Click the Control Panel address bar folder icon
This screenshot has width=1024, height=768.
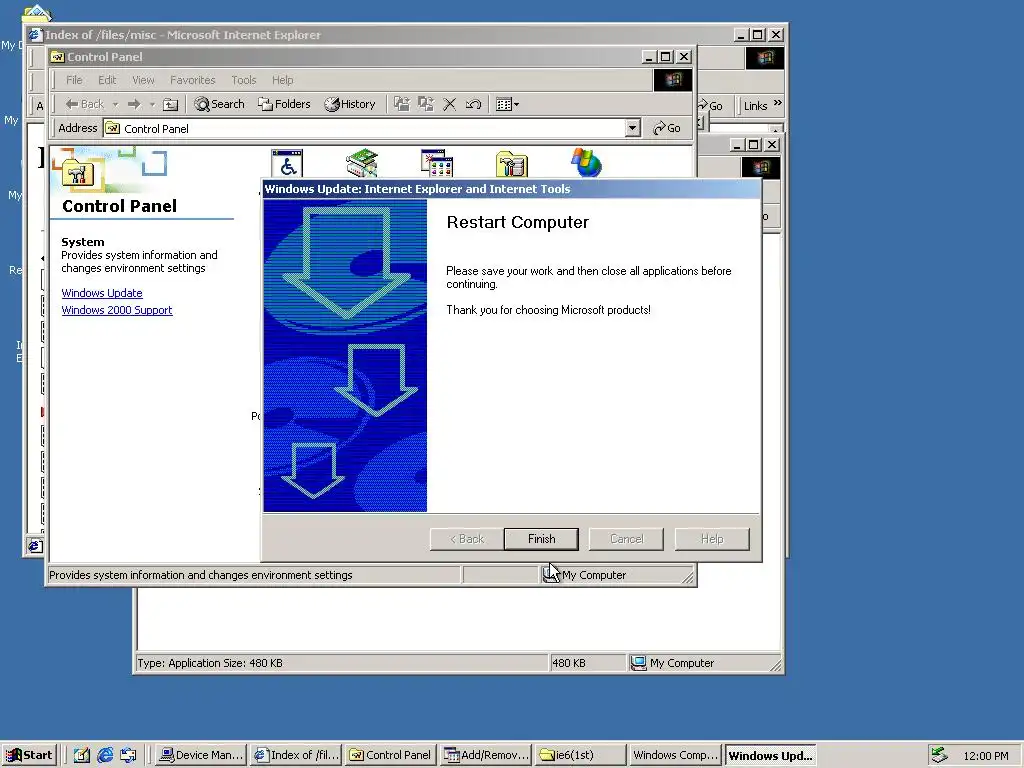click(x=113, y=128)
